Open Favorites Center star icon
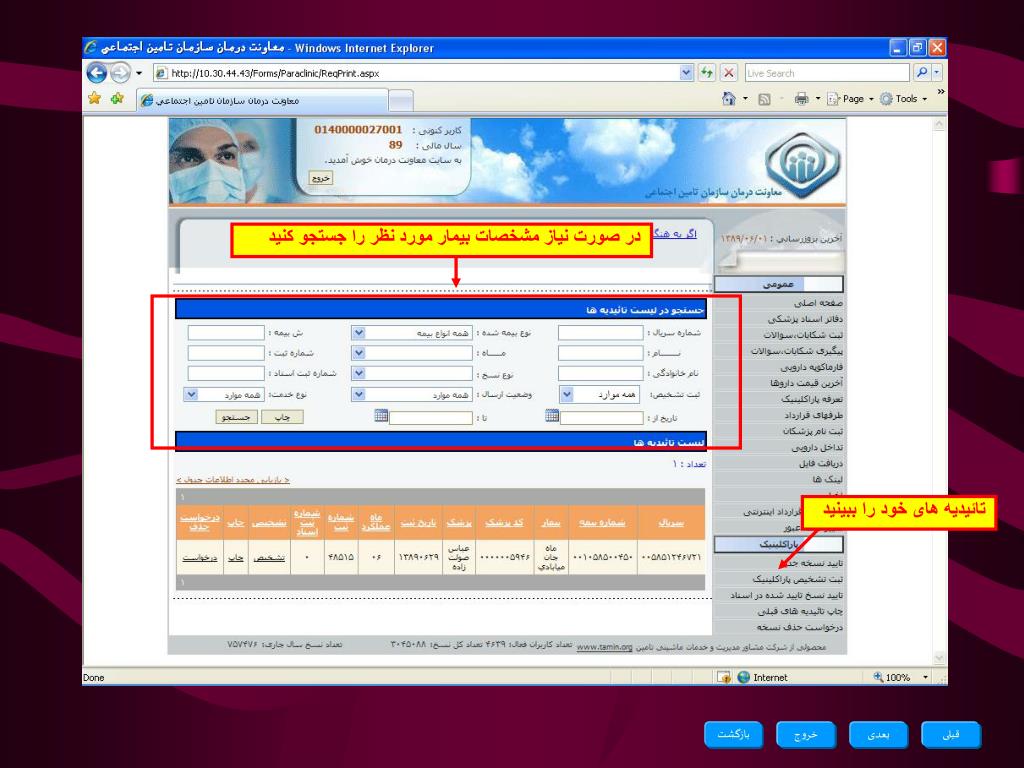 point(95,99)
